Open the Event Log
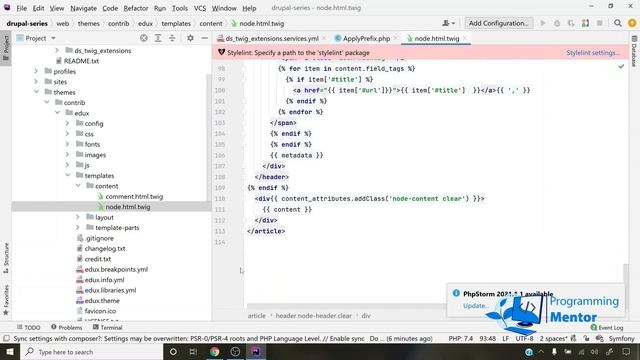640x360 pixels. pos(607,327)
